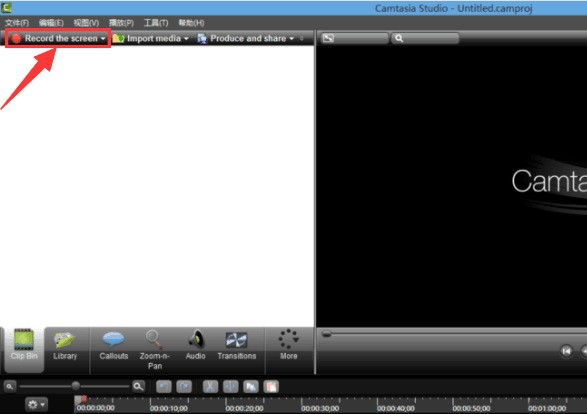Click the Cut scissors icon
The height and width of the screenshot is (414, 587).
[210, 386]
